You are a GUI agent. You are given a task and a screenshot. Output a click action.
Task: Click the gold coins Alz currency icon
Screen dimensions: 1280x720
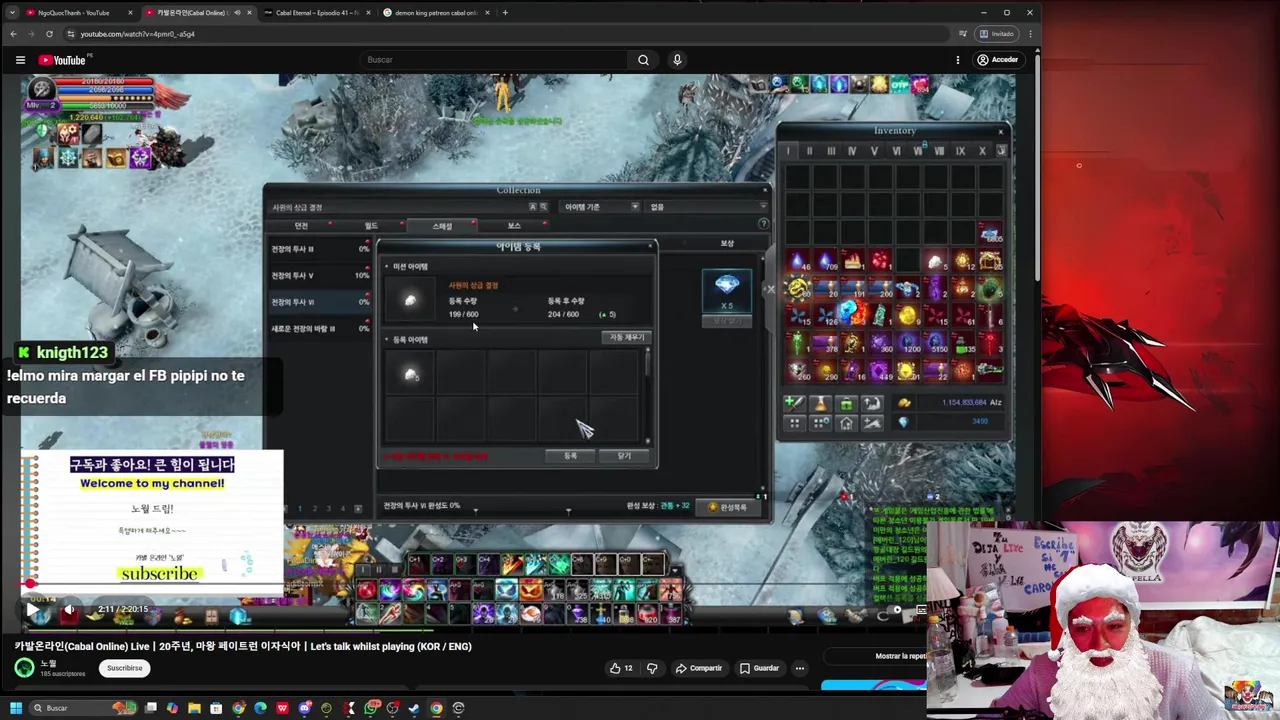[904, 402]
